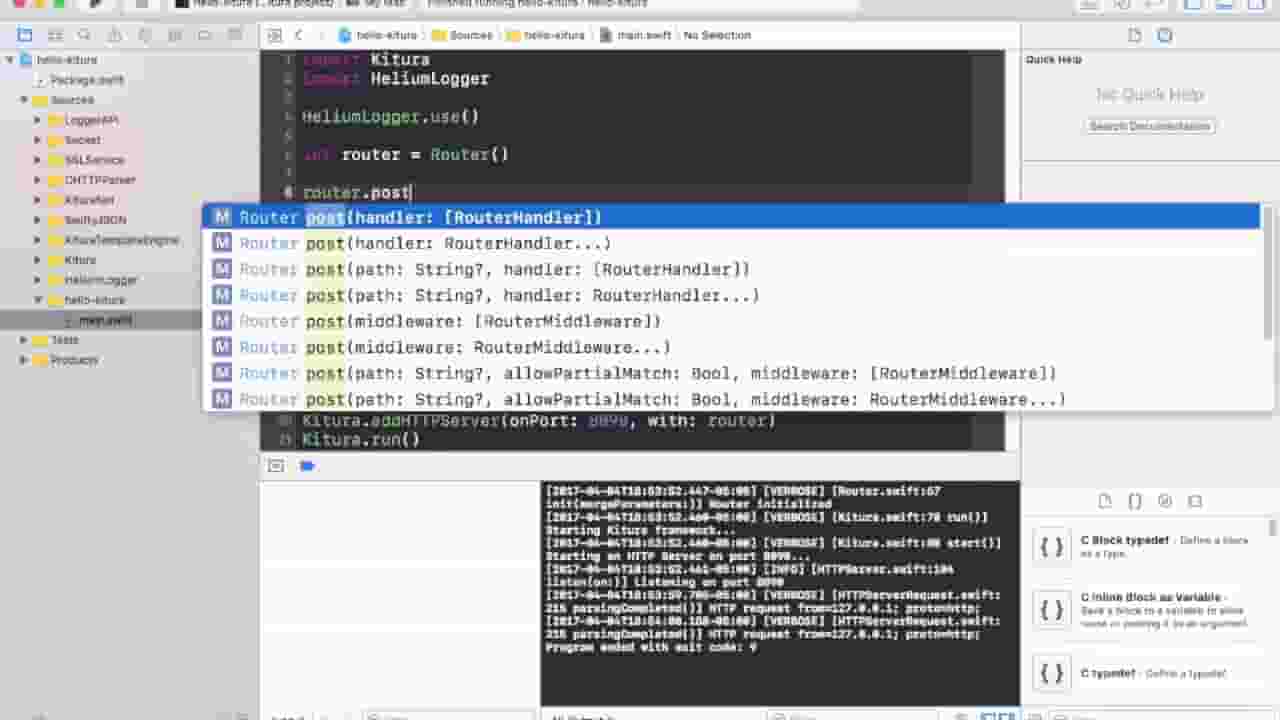
Task: Open the Object library
Action: pyautogui.click(x=1165, y=501)
